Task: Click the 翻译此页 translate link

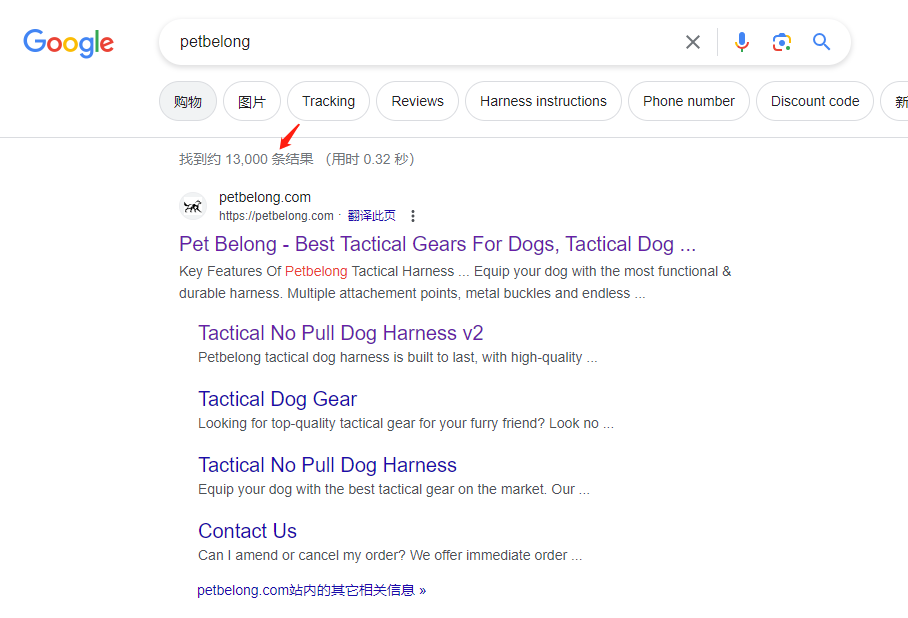Action: click(x=372, y=216)
